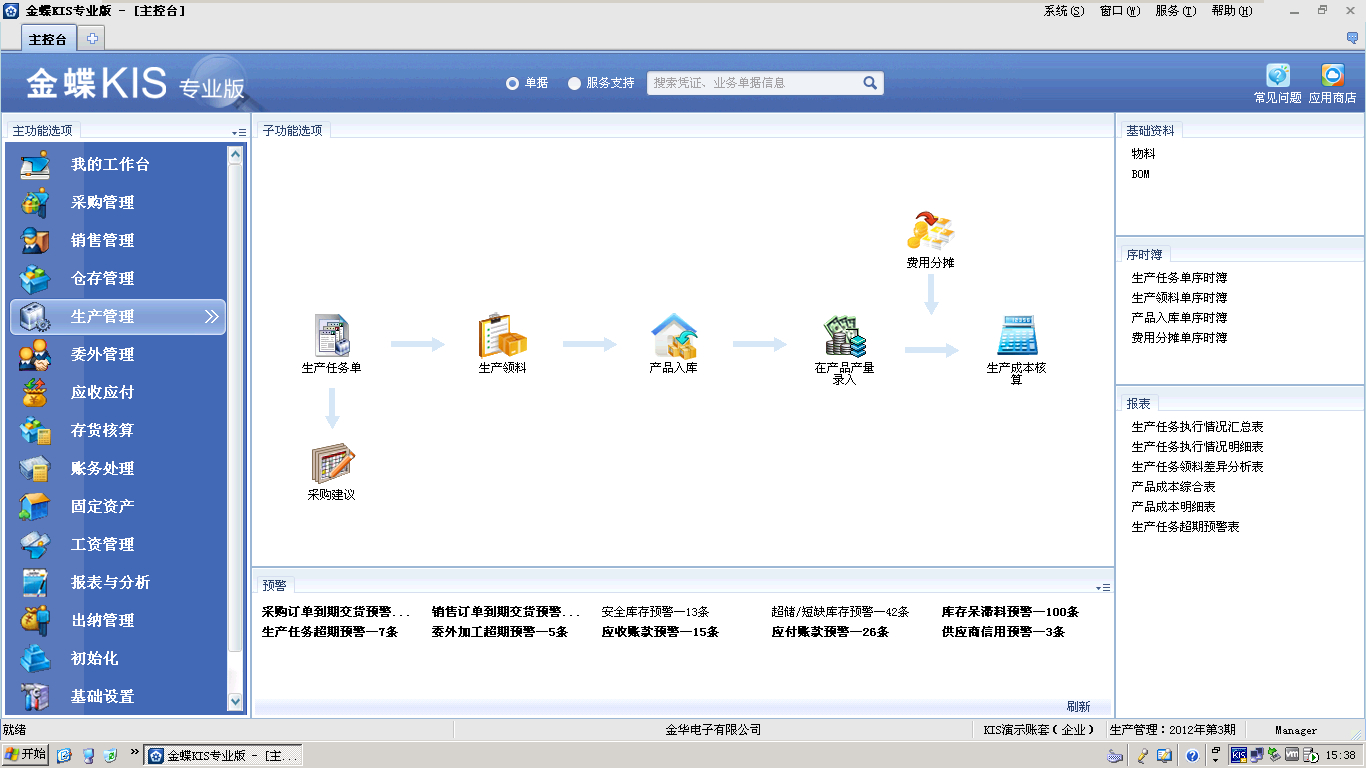Click the 搜索凭证 search input field
Viewport: 1366px width, 768px height.
coord(755,83)
